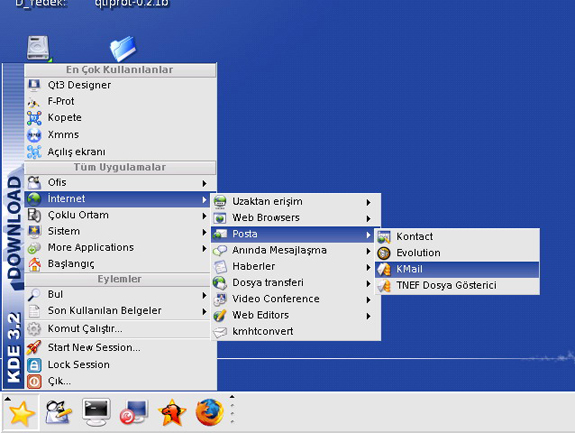This screenshot has width=575, height=433.
Task: Click the Kontact icon in Posta submenu
Action: point(384,237)
